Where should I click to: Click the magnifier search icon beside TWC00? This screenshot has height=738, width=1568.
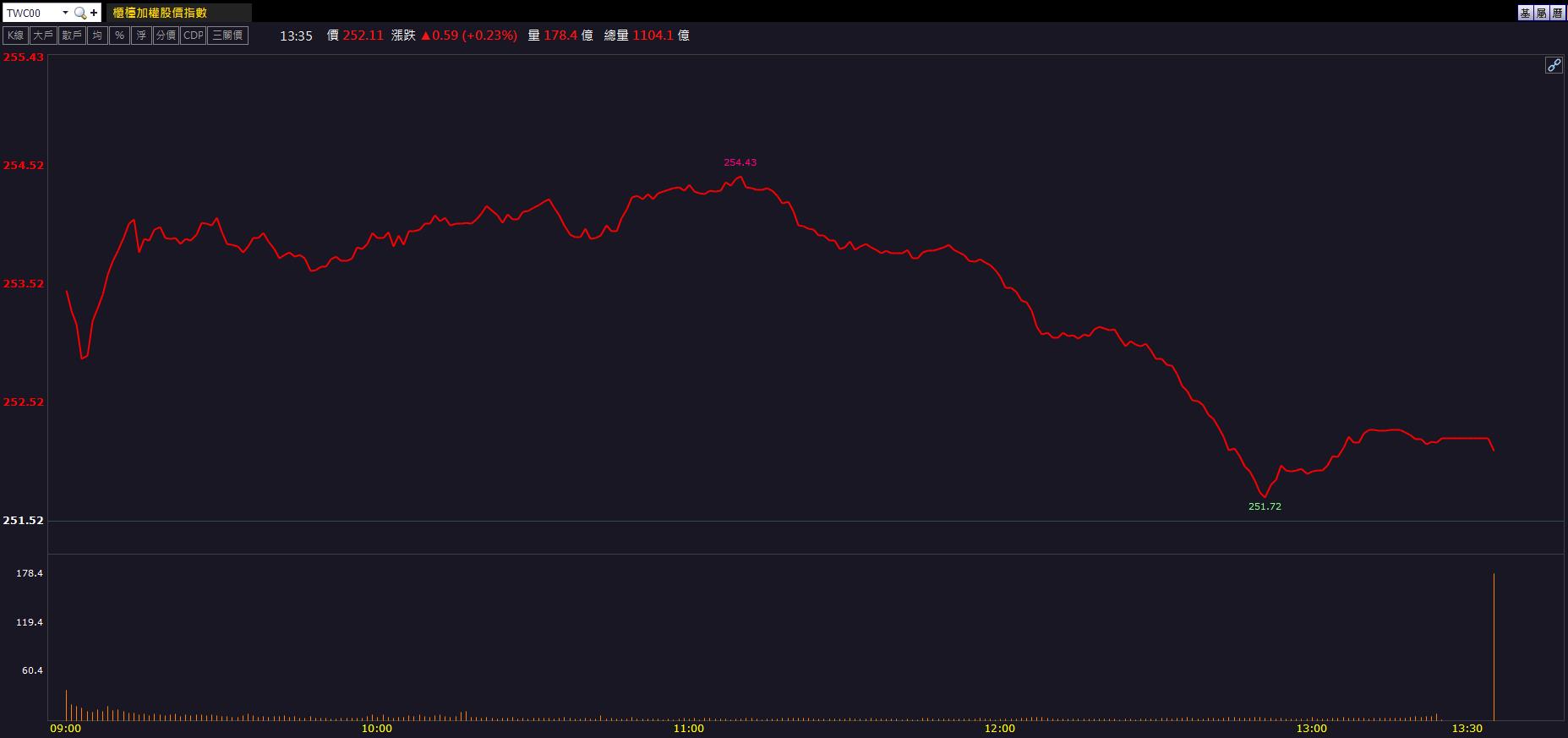click(x=79, y=13)
